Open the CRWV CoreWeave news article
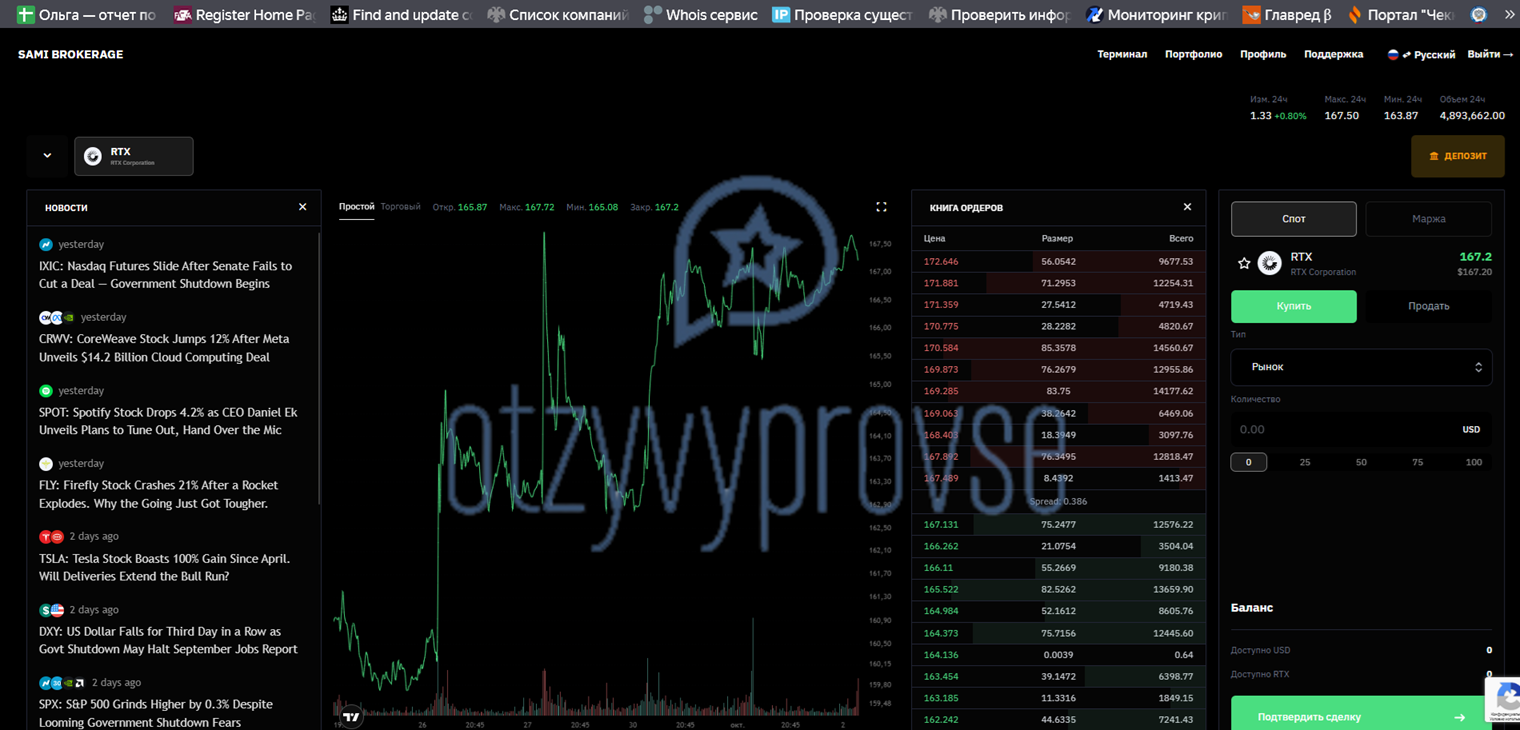This screenshot has height=730, width=1520. tap(164, 348)
